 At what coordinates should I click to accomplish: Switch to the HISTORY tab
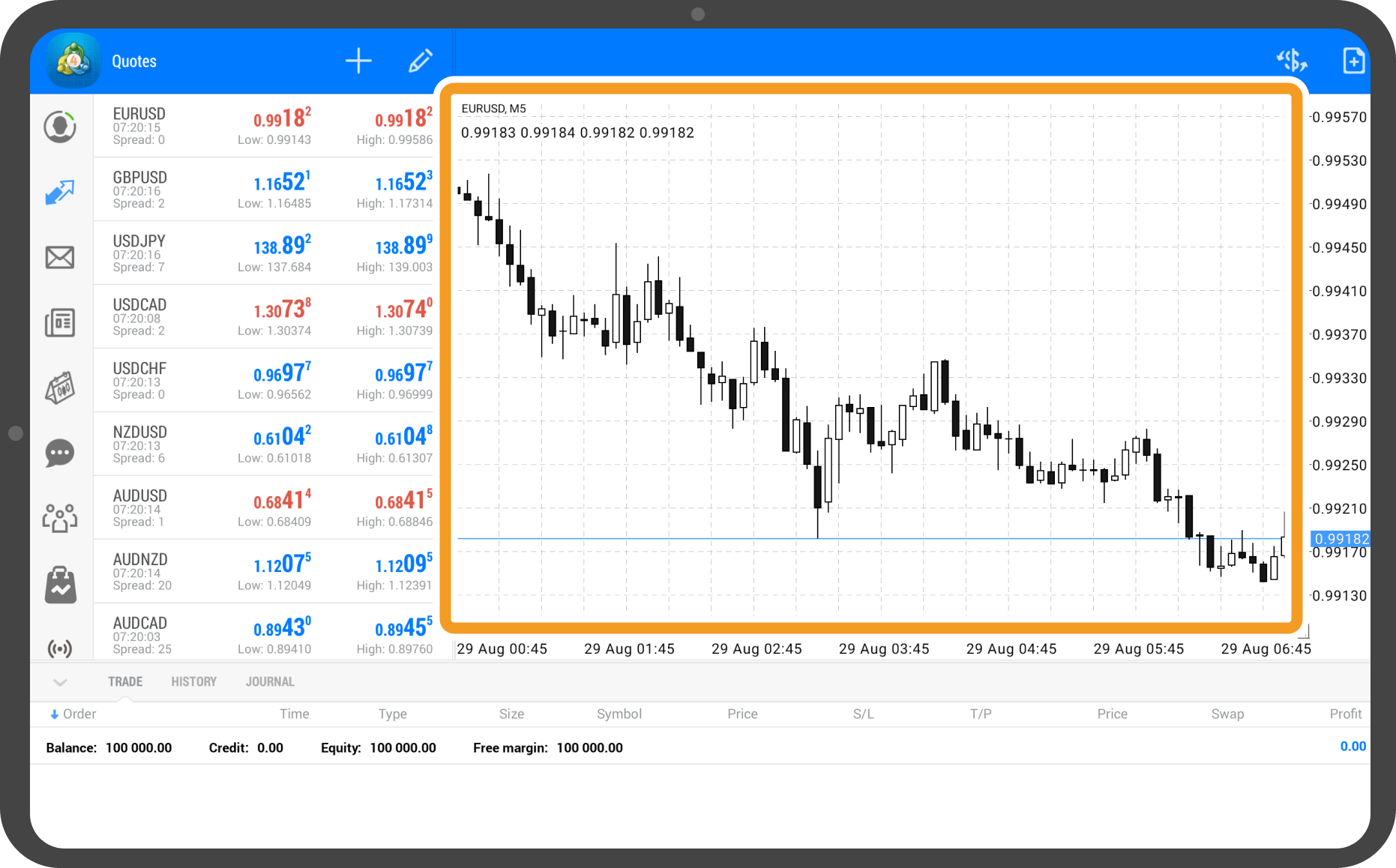tap(193, 681)
